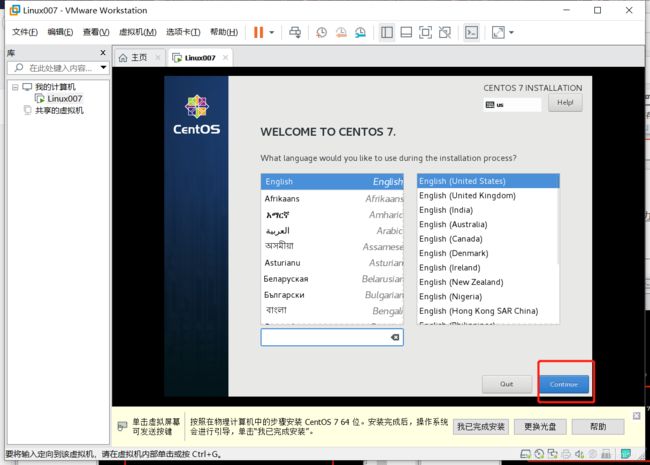
Task: Close the library panel
Action: (103, 53)
